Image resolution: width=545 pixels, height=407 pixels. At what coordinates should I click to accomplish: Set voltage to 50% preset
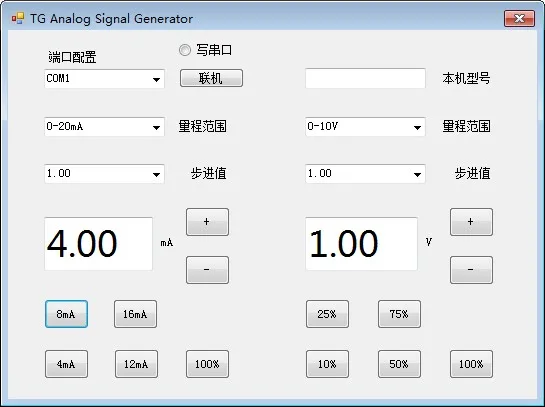[399, 364]
